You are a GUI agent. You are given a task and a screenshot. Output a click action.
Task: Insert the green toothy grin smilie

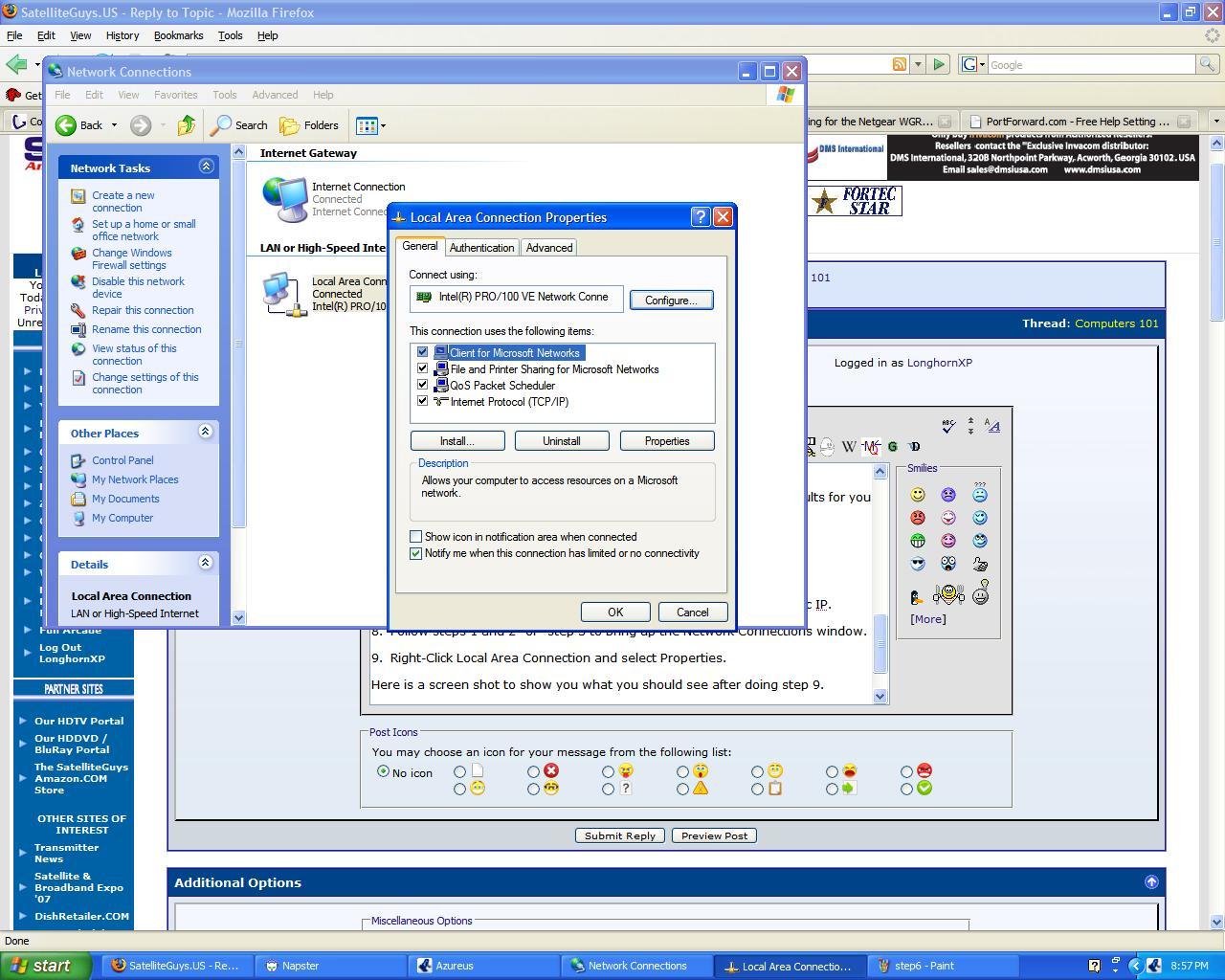click(918, 541)
